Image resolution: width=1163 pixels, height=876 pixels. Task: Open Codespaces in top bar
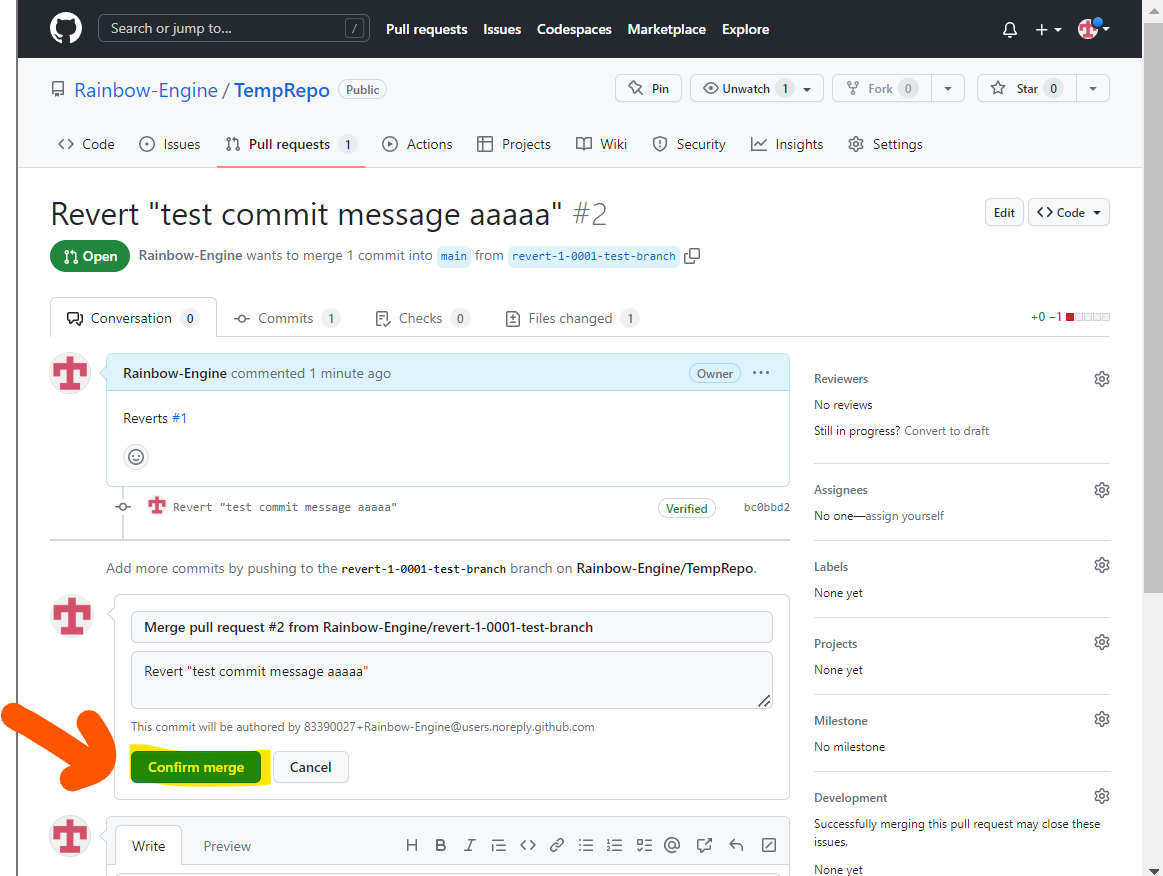[x=574, y=30]
